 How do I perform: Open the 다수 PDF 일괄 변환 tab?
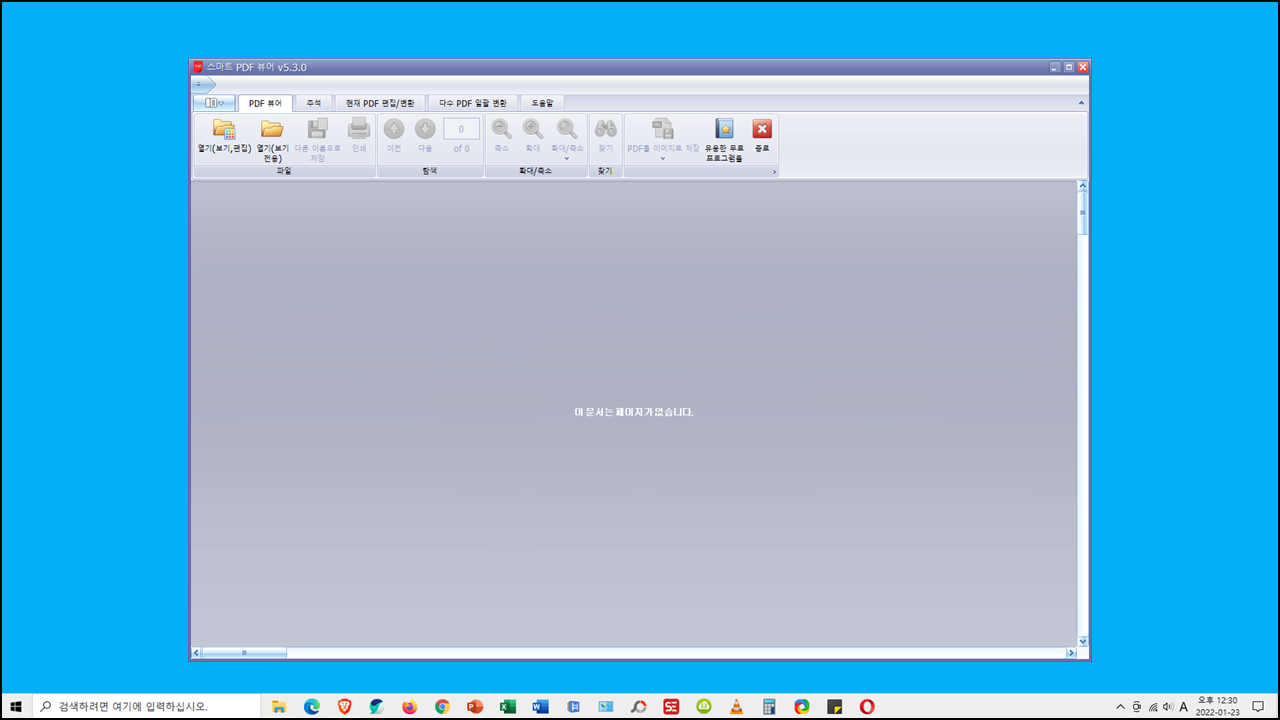pyautogui.click(x=474, y=103)
